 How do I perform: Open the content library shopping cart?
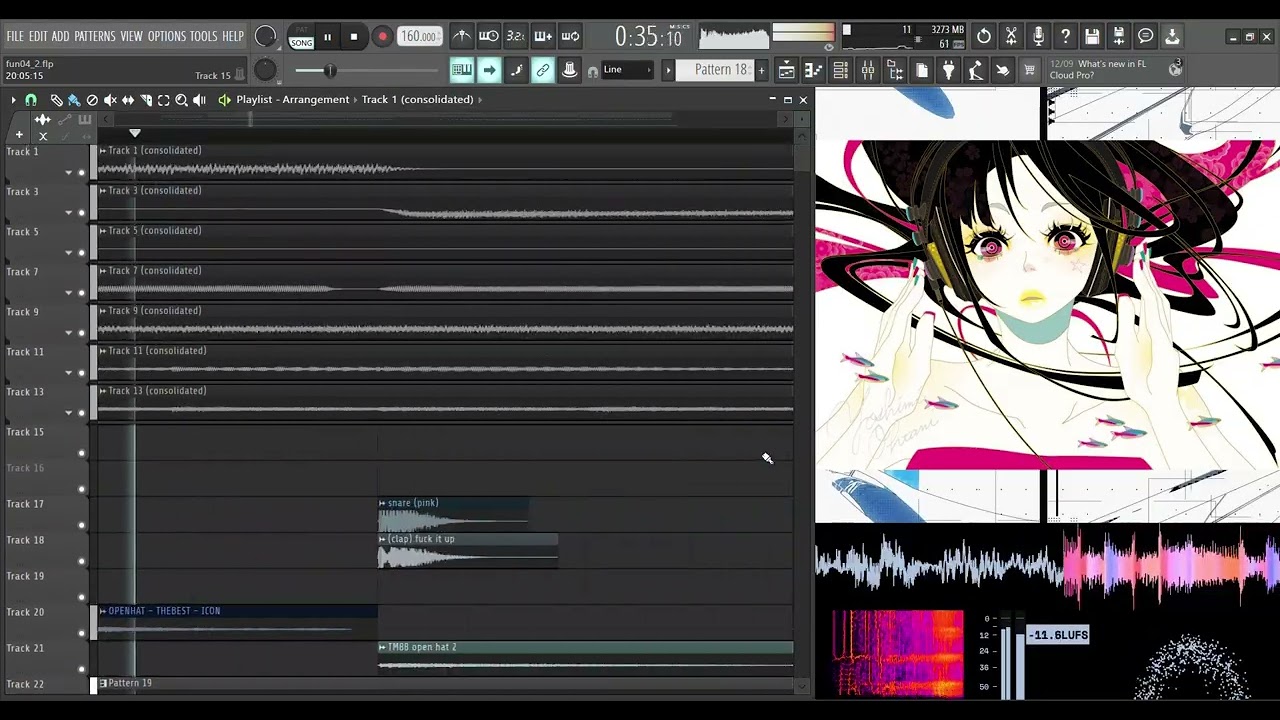coord(1030,70)
